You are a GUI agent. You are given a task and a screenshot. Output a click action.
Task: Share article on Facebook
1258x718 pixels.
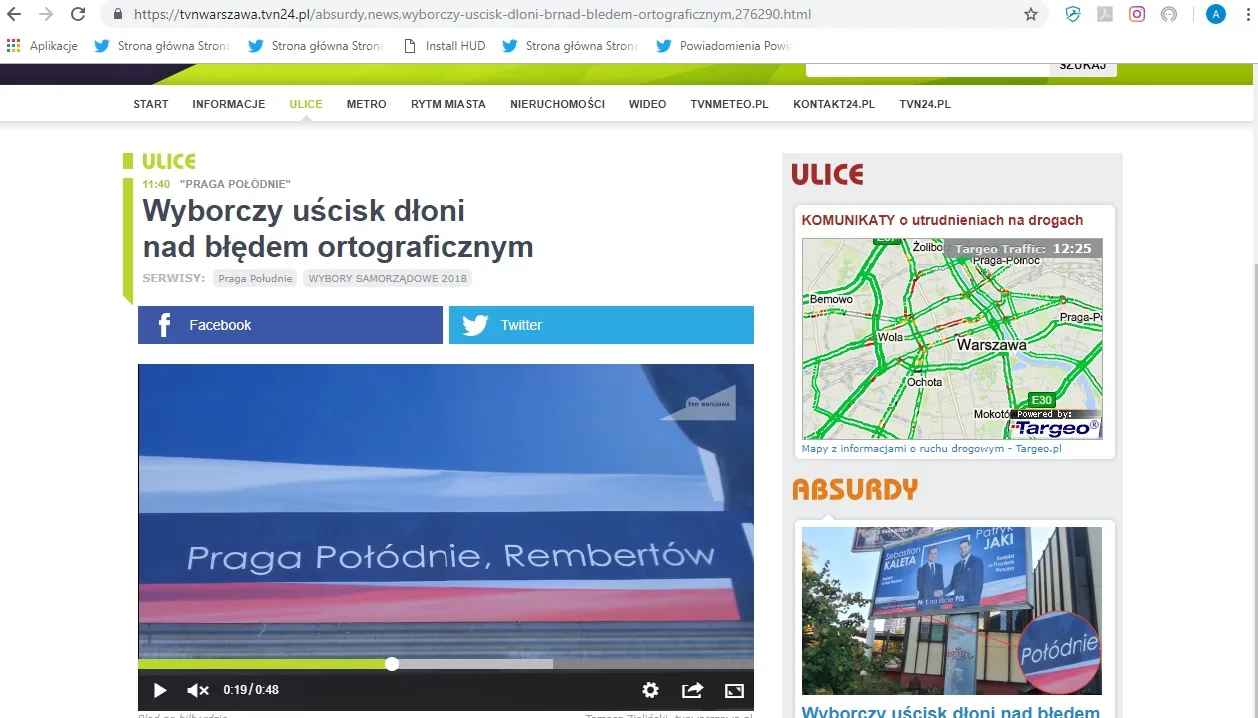click(x=290, y=325)
